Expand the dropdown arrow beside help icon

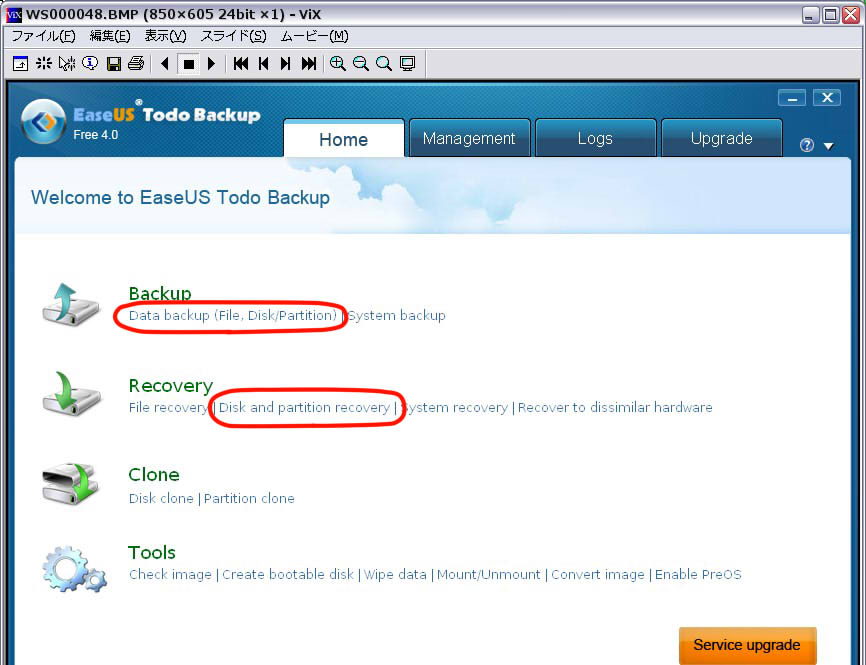point(828,146)
